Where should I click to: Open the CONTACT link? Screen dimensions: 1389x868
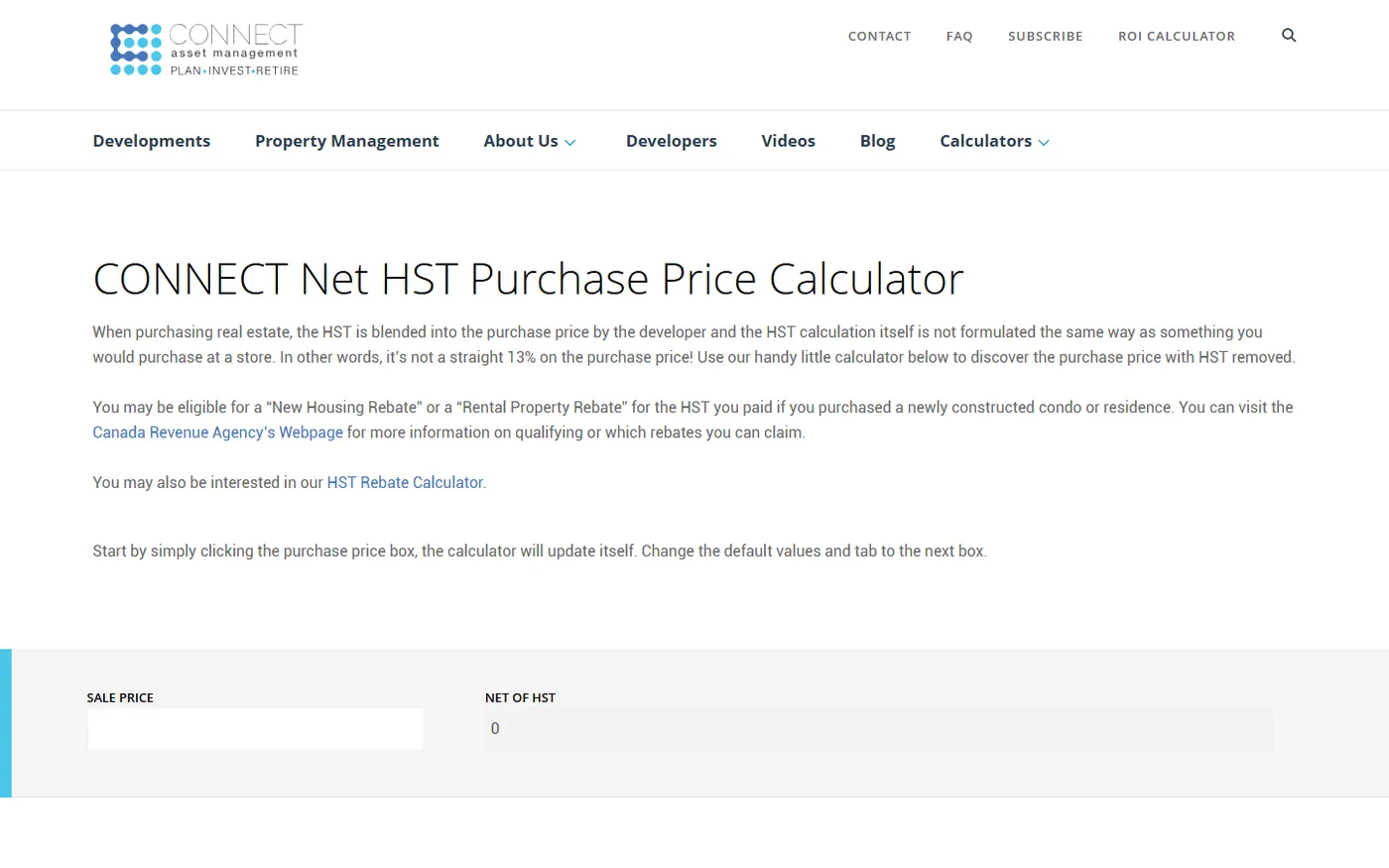click(x=879, y=36)
